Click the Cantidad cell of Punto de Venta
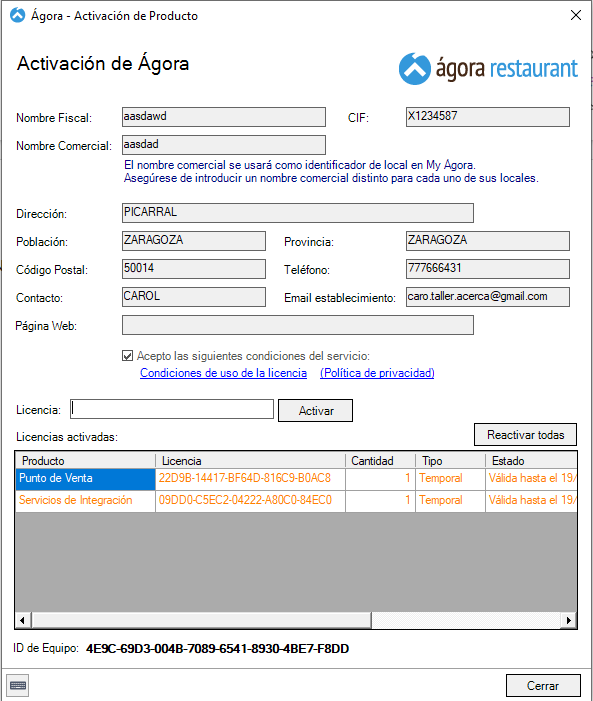This screenshot has height=701, width=593. point(381,479)
